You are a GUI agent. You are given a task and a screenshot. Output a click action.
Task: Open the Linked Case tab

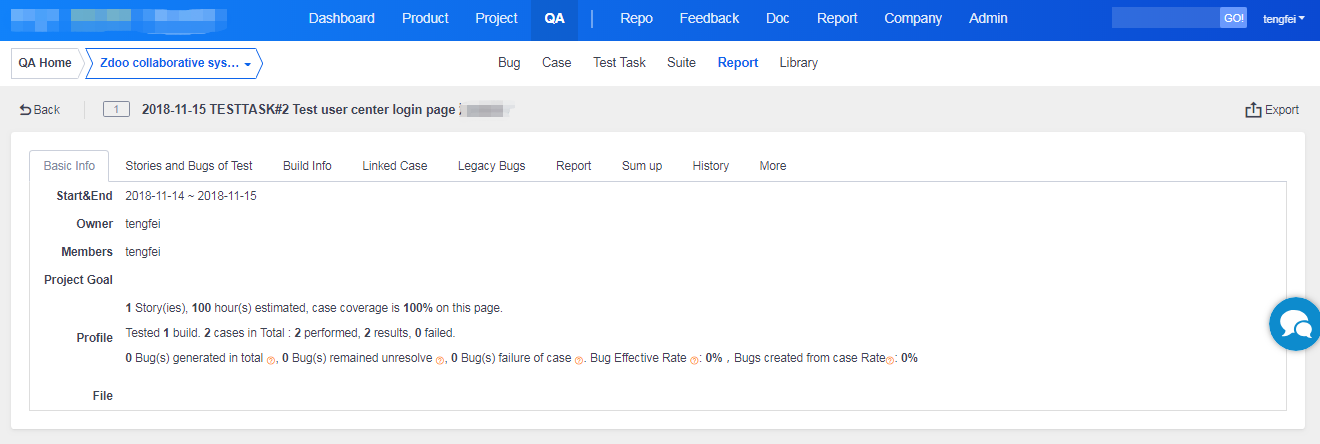[395, 166]
